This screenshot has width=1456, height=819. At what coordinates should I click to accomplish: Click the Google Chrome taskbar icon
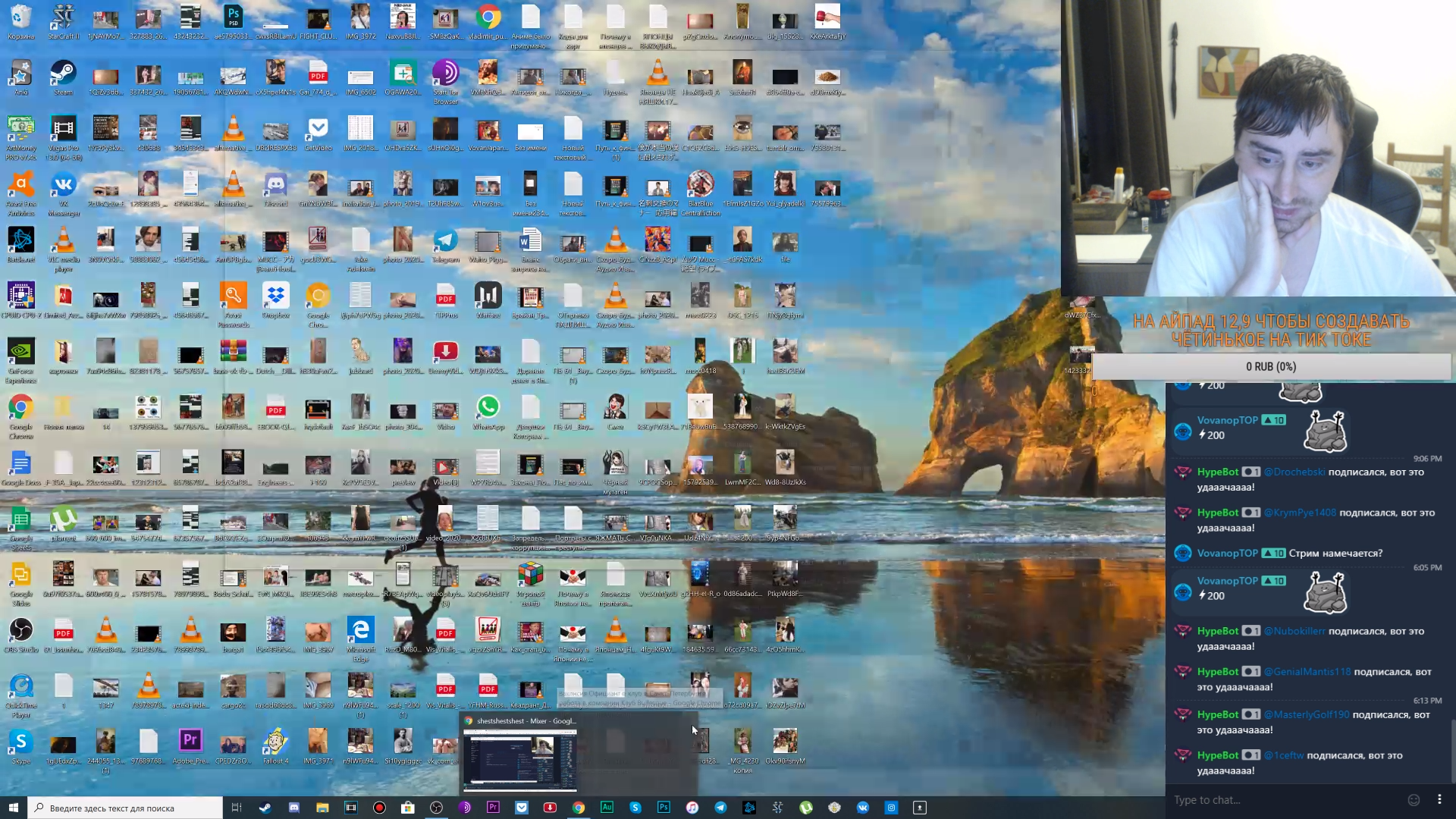click(x=579, y=808)
